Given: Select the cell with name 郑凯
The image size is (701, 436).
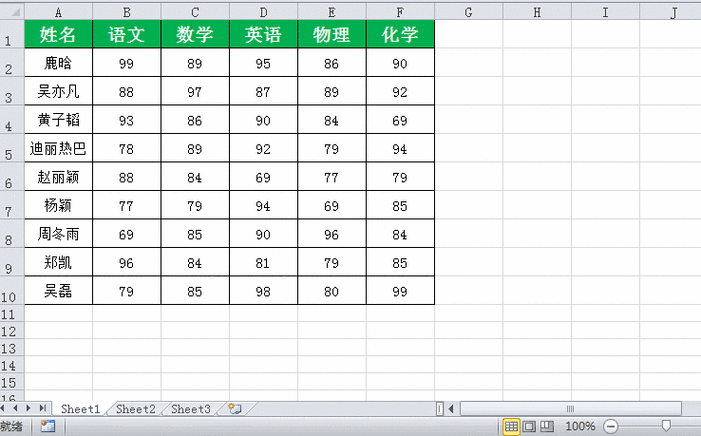Looking at the screenshot, I should click(58, 262).
